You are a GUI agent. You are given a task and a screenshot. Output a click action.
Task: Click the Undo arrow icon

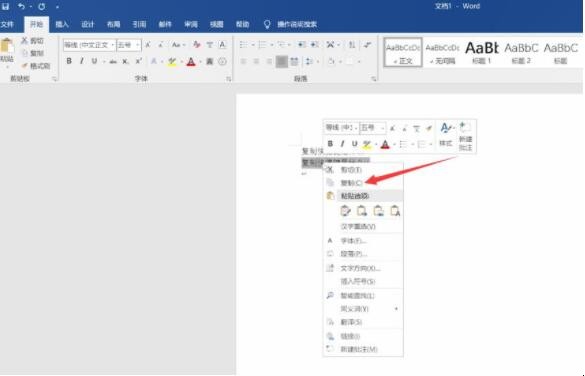pos(21,6)
